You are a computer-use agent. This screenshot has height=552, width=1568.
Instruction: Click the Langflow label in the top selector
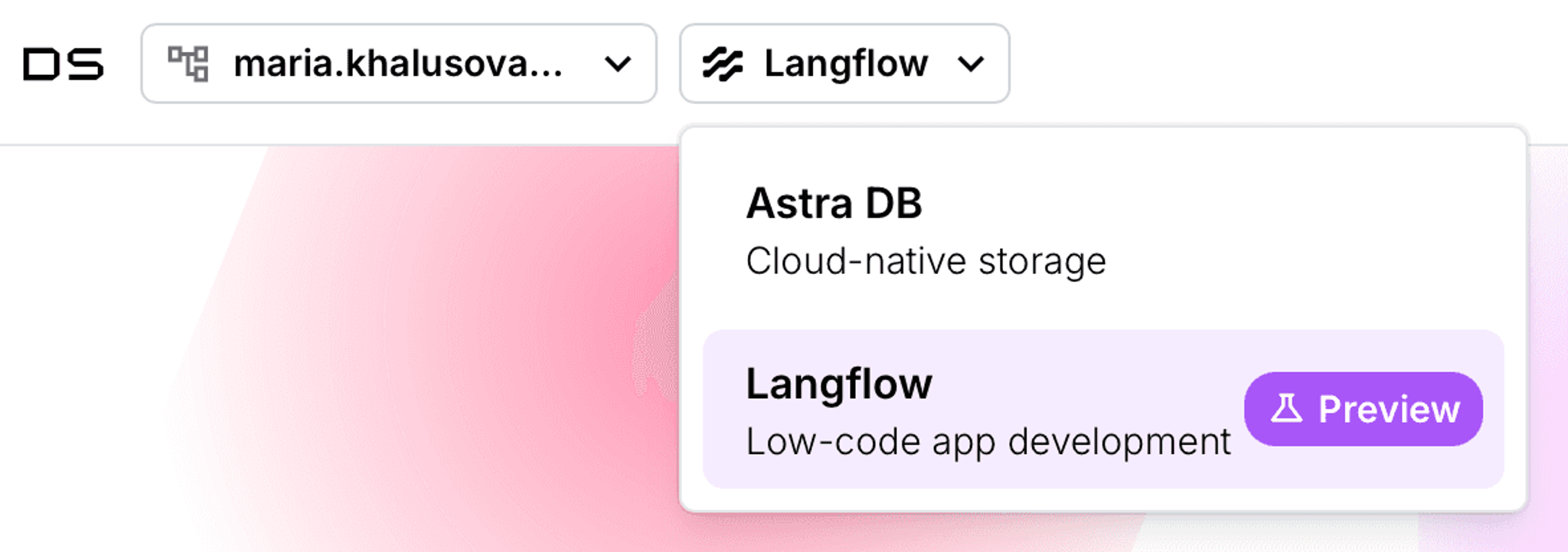[x=846, y=64]
